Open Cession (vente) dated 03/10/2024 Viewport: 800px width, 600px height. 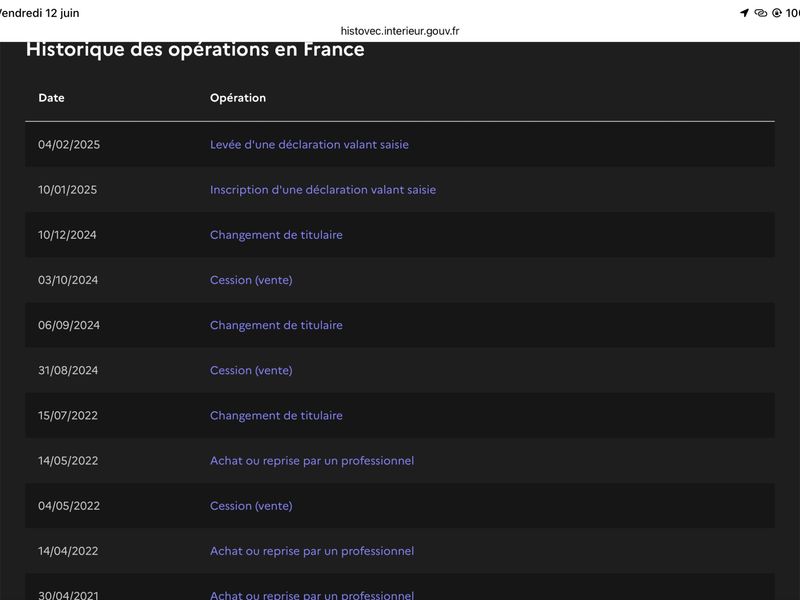[x=251, y=280]
